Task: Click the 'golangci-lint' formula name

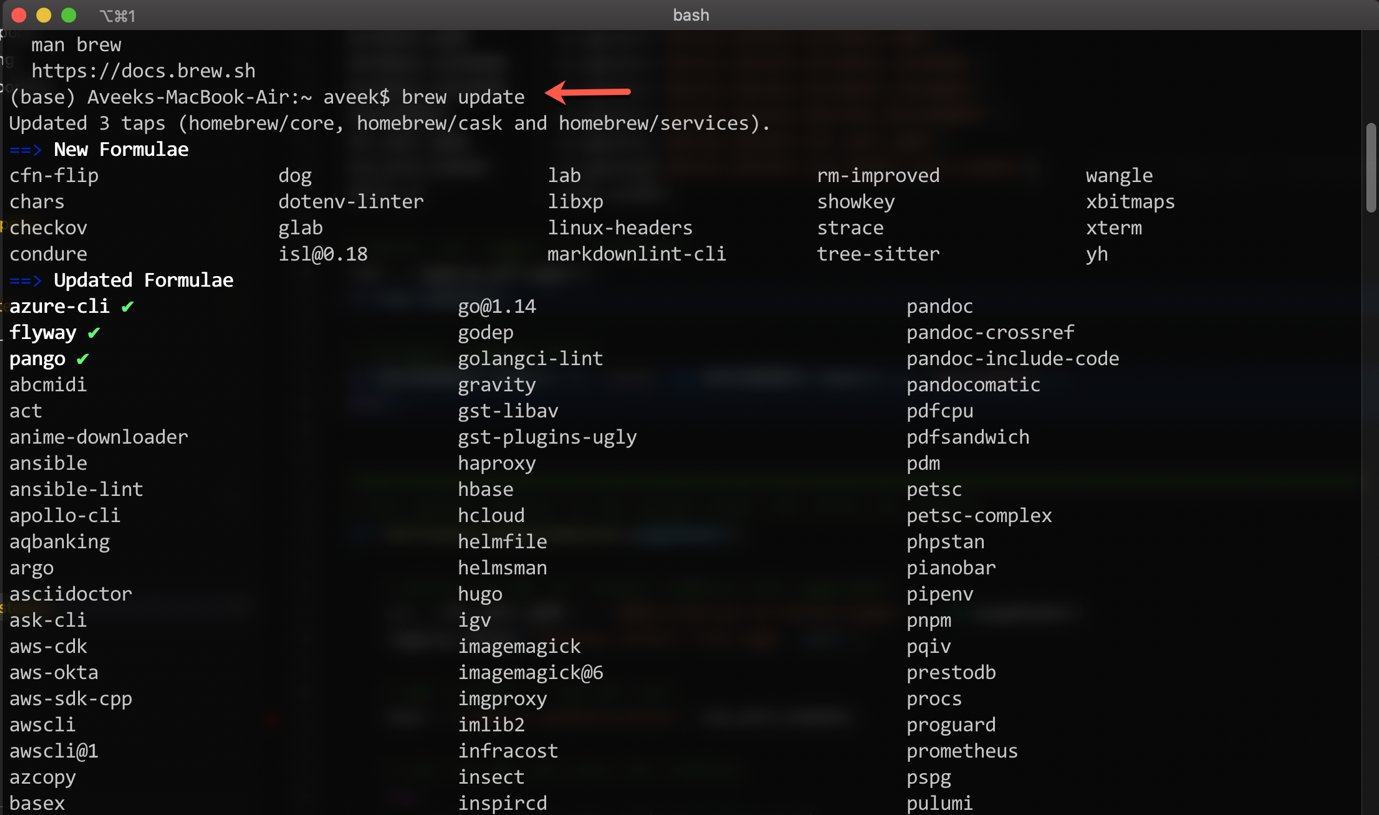Action: point(530,358)
